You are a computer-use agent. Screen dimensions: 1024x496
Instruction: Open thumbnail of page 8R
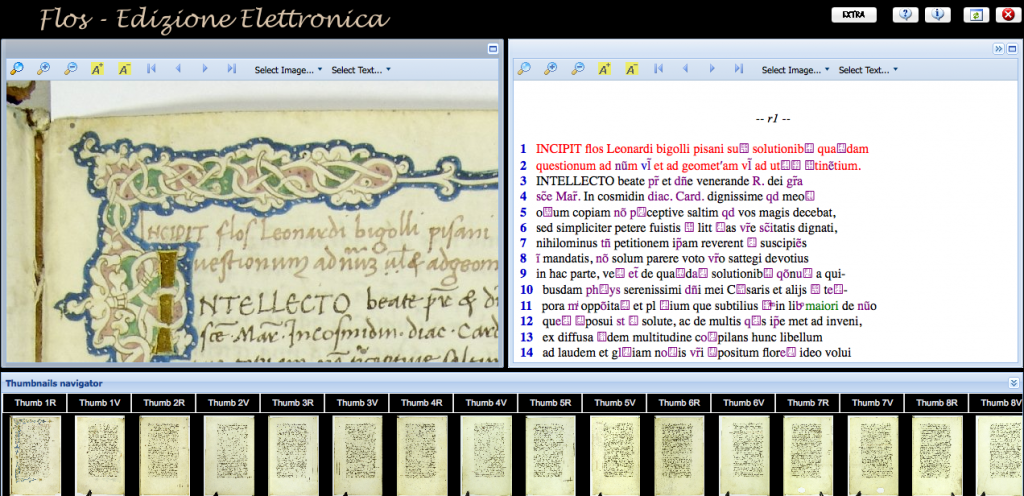pyautogui.click(x=937, y=455)
